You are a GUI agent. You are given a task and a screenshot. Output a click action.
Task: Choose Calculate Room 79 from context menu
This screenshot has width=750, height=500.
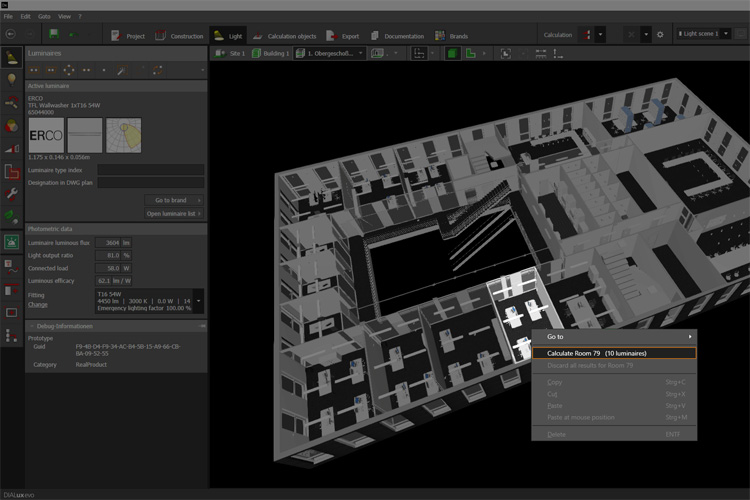pos(596,353)
